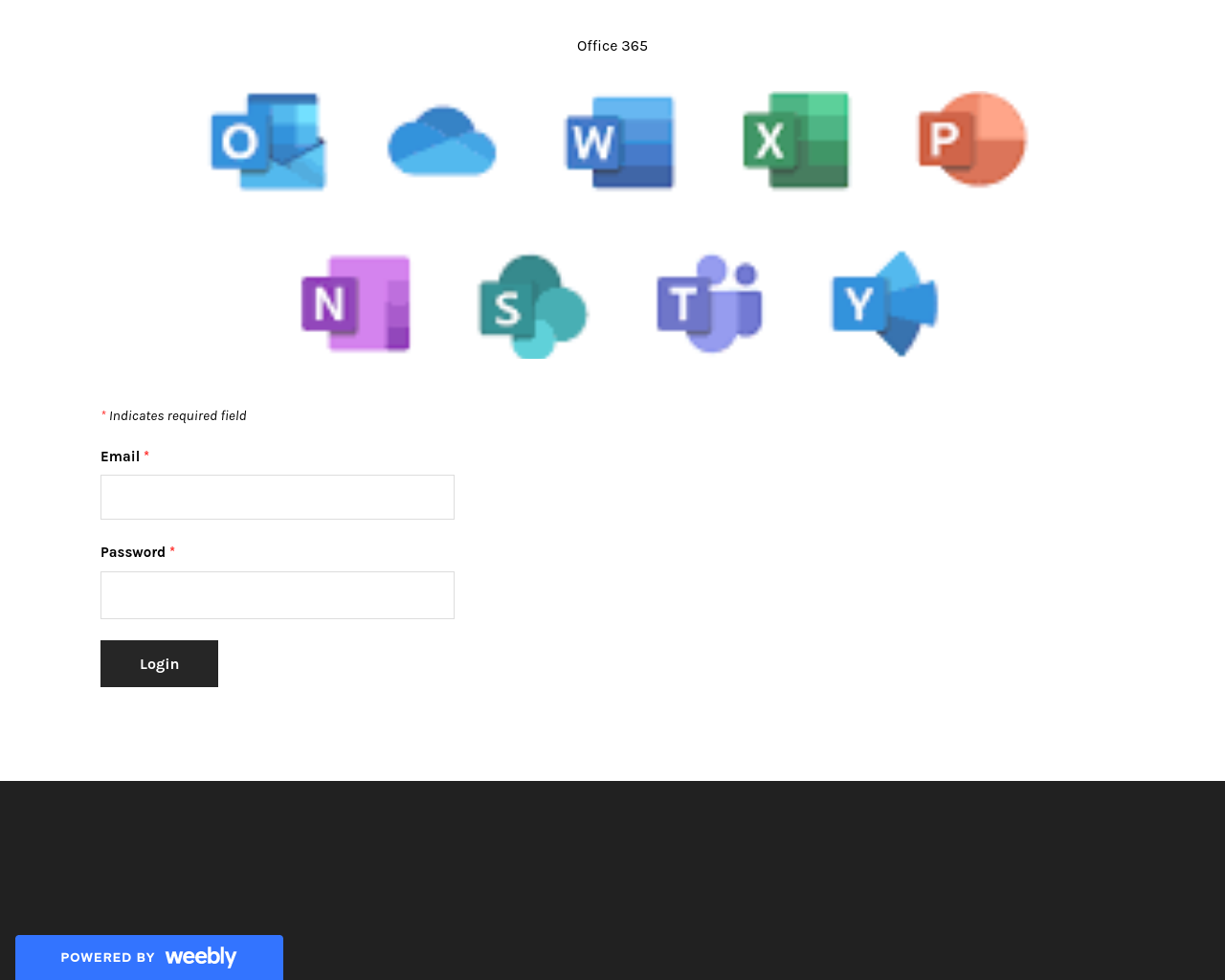
Task: Click the Yammer icon
Action: coord(885,303)
